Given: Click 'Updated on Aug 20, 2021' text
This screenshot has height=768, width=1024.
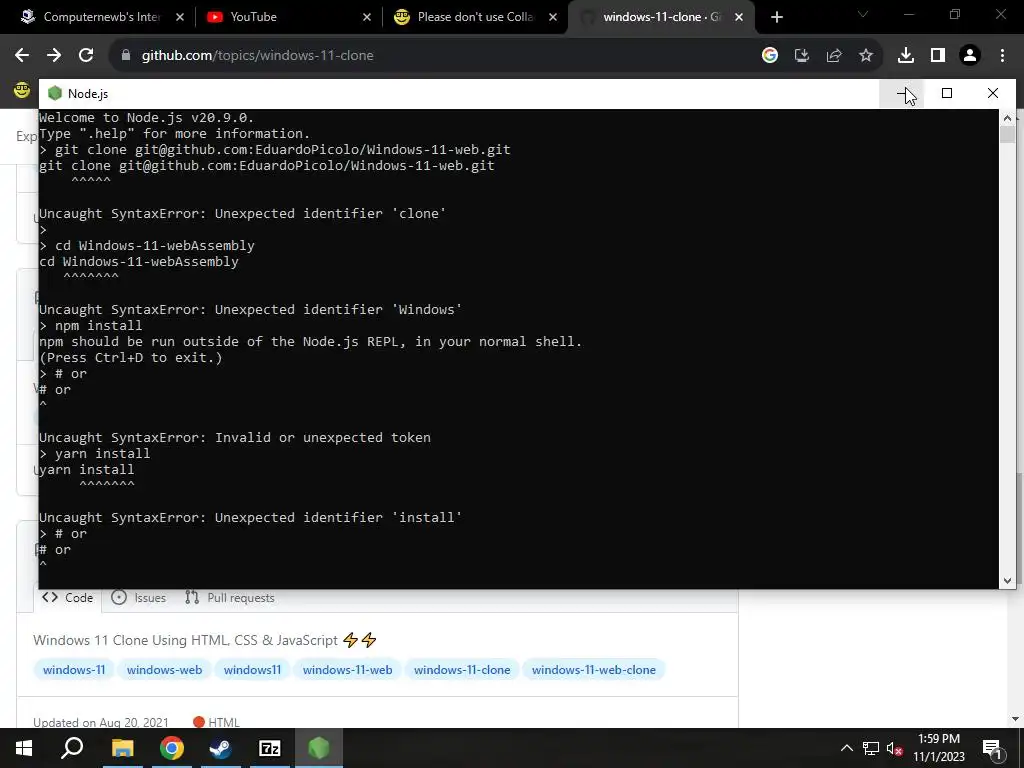Looking at the screenshot, I should tap(101, 722).
